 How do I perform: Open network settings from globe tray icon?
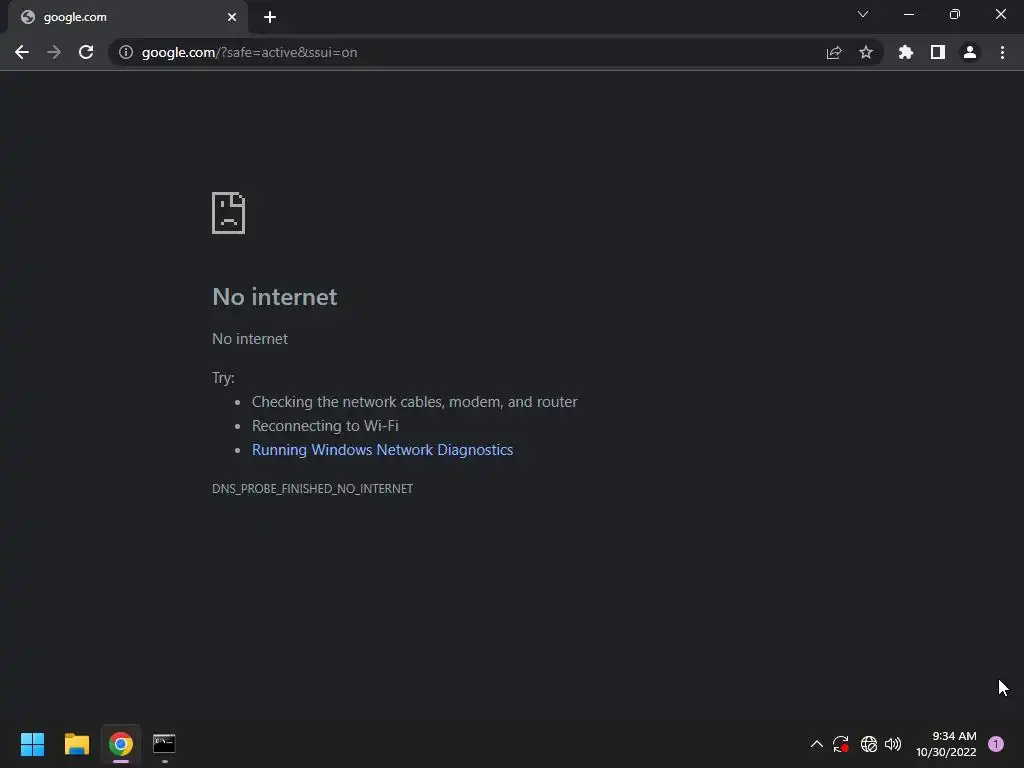[869, 744]
